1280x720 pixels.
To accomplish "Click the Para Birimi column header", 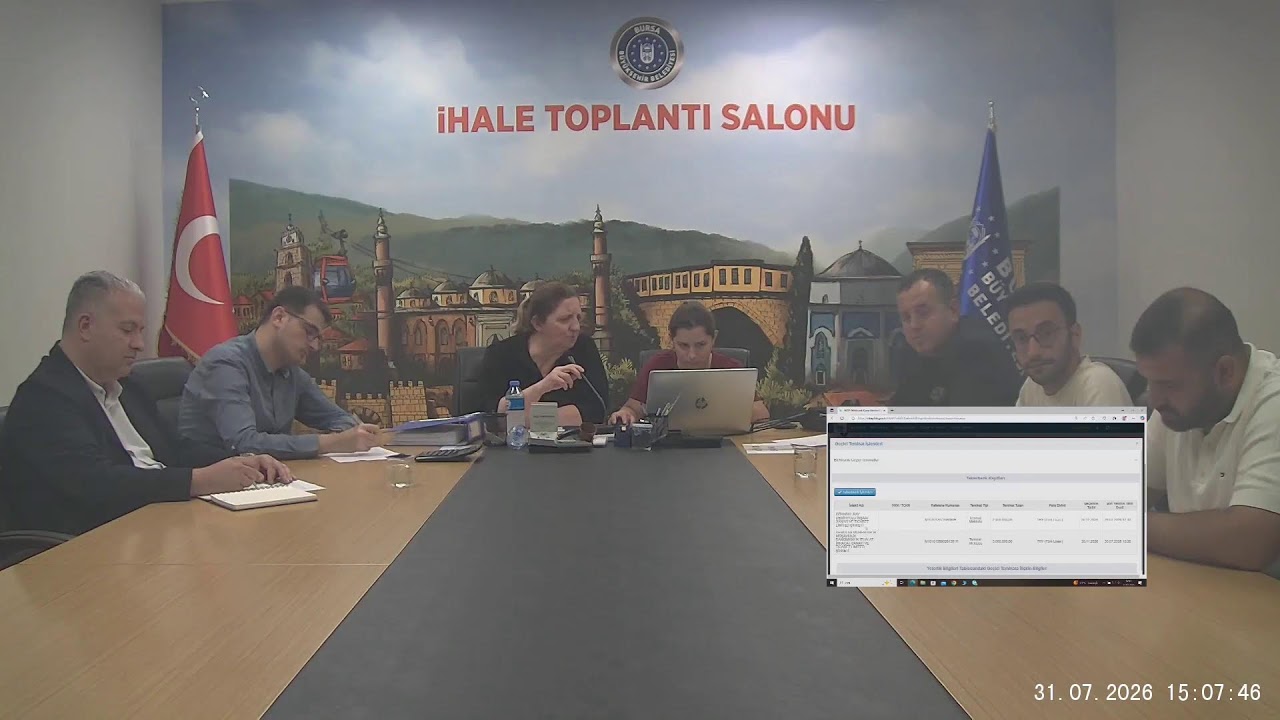I will click(1058, 505).
